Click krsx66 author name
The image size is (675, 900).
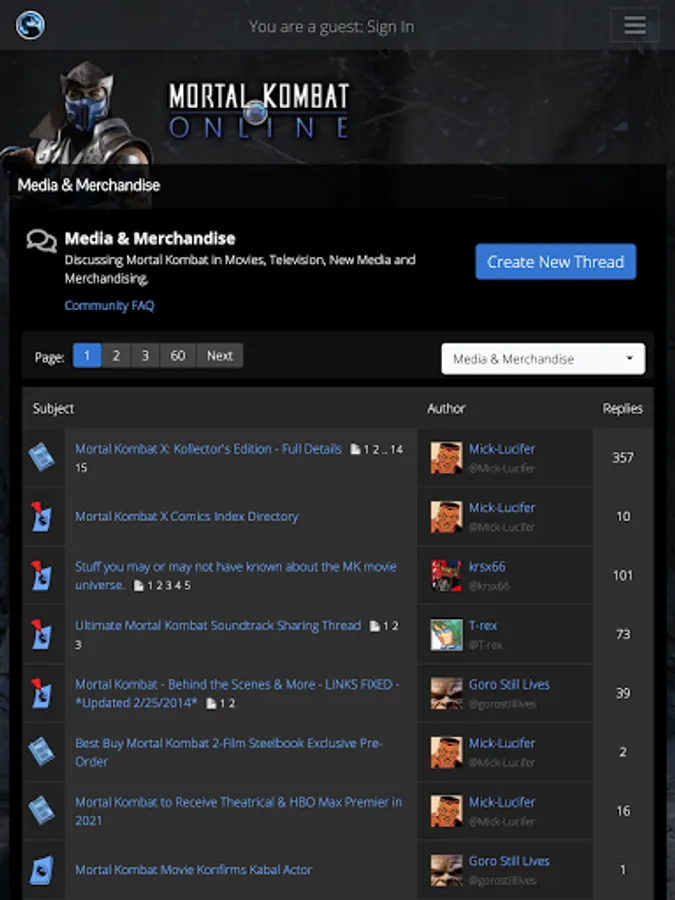click(487, 567)
